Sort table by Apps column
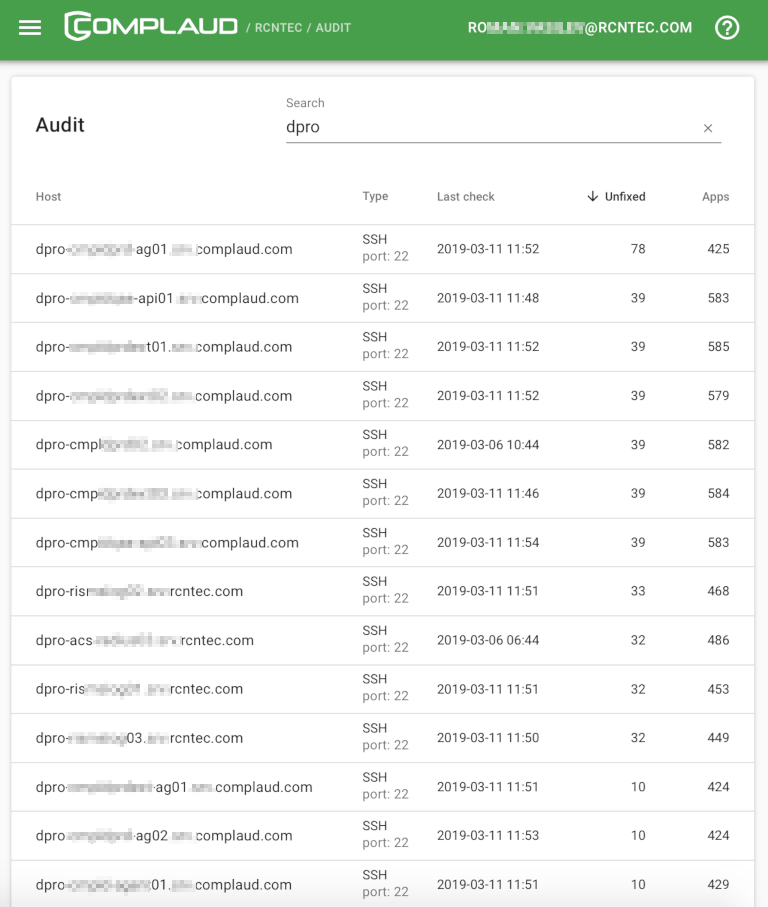This screenshot has width=768, height=907. click(x=715, y=197)
